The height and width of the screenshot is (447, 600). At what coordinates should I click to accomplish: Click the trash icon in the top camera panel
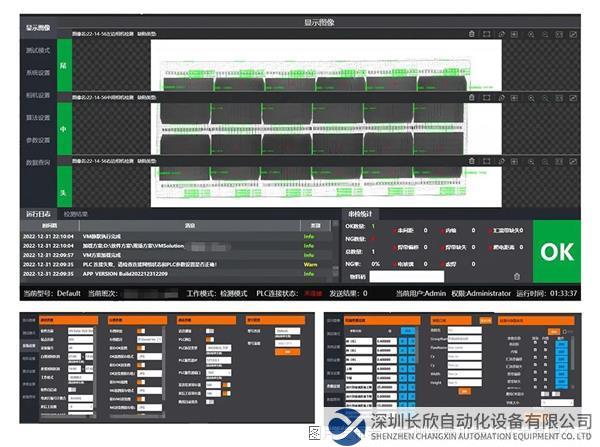click(471, 33)
